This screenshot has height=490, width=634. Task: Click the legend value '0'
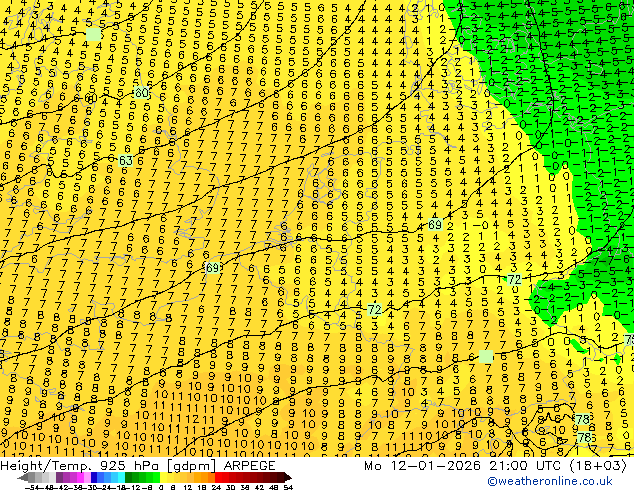click(161, 488)
